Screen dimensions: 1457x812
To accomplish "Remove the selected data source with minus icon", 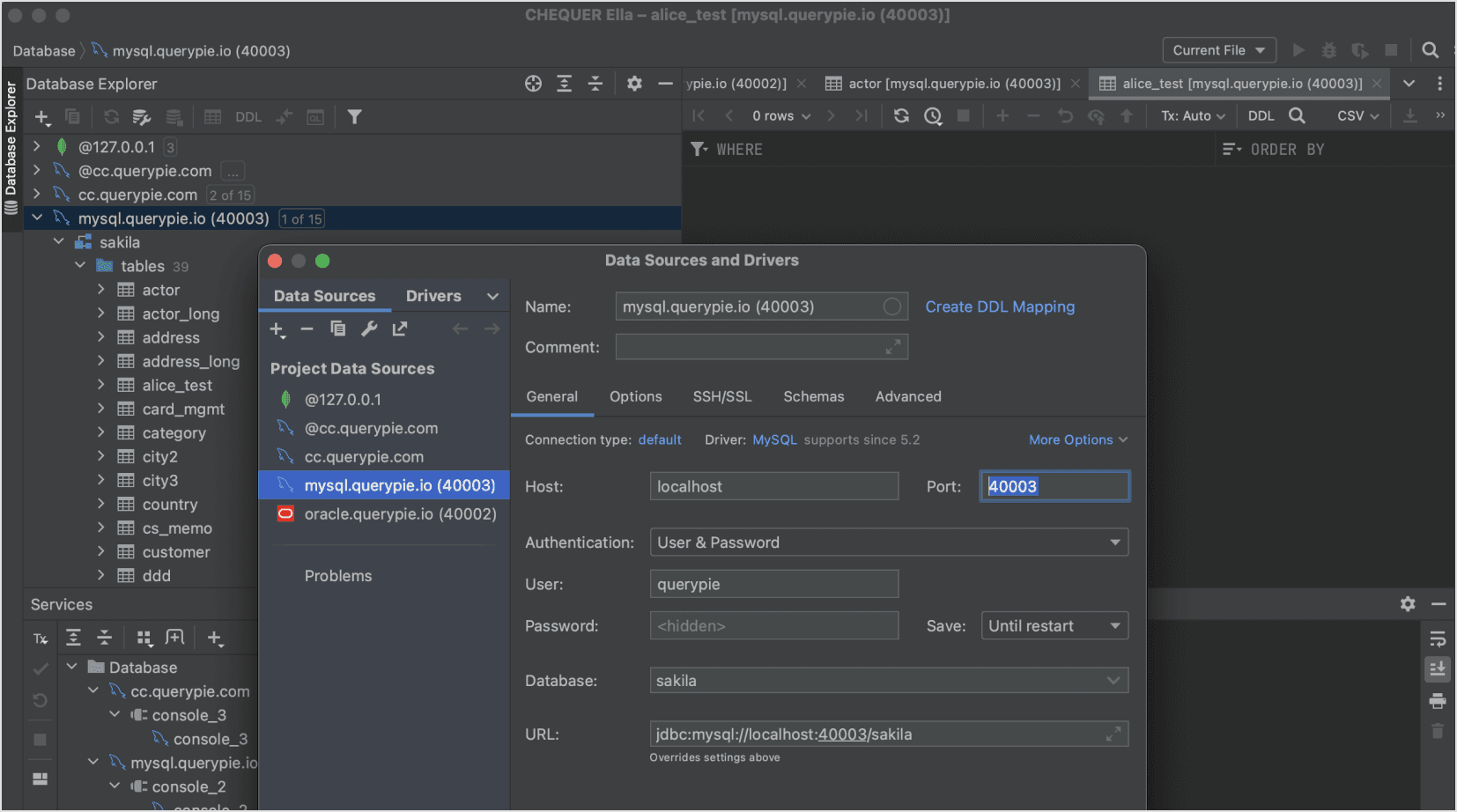I will pos(307,329).
